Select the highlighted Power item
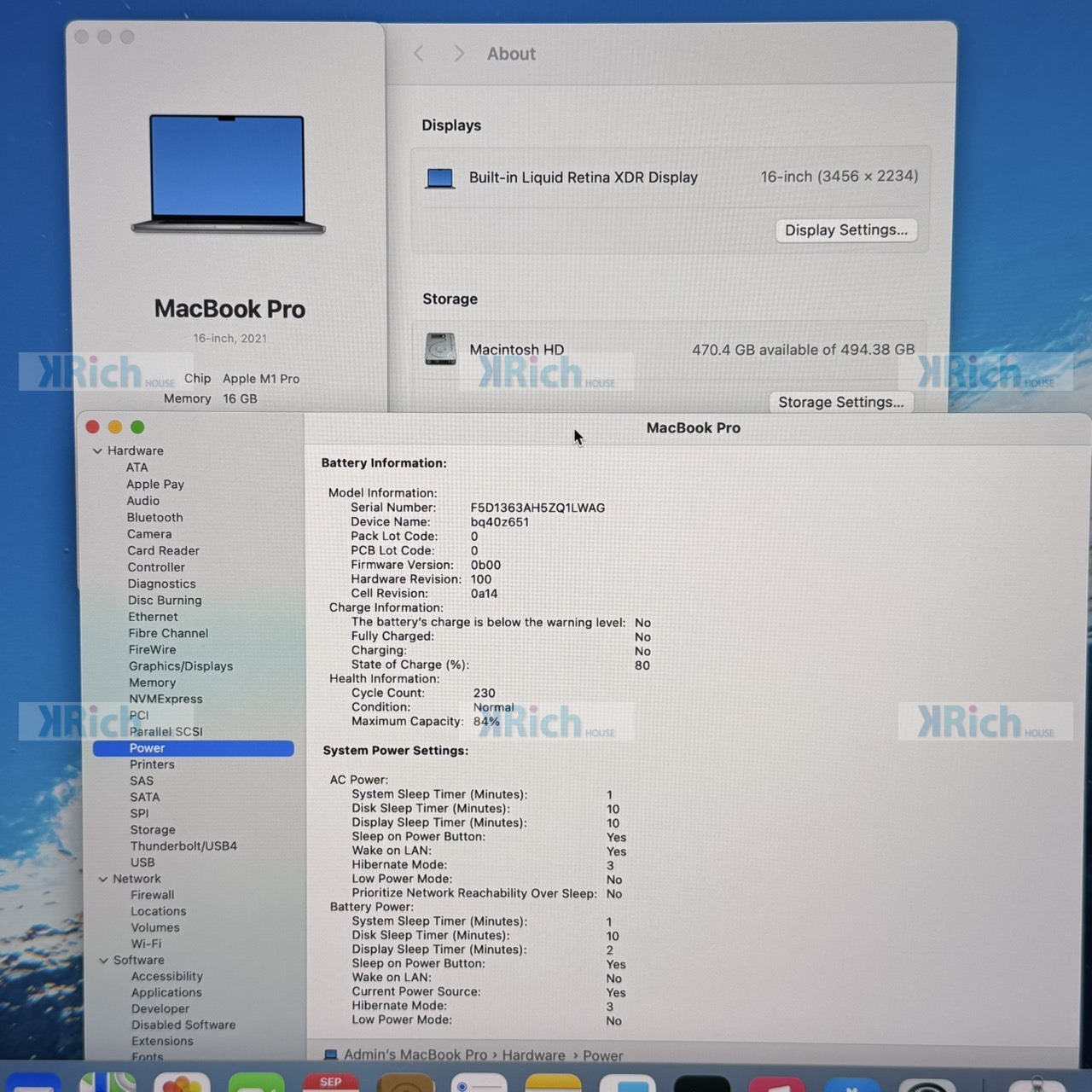The height and width of the screenshot is (1092, 1092). click(194, 748)
